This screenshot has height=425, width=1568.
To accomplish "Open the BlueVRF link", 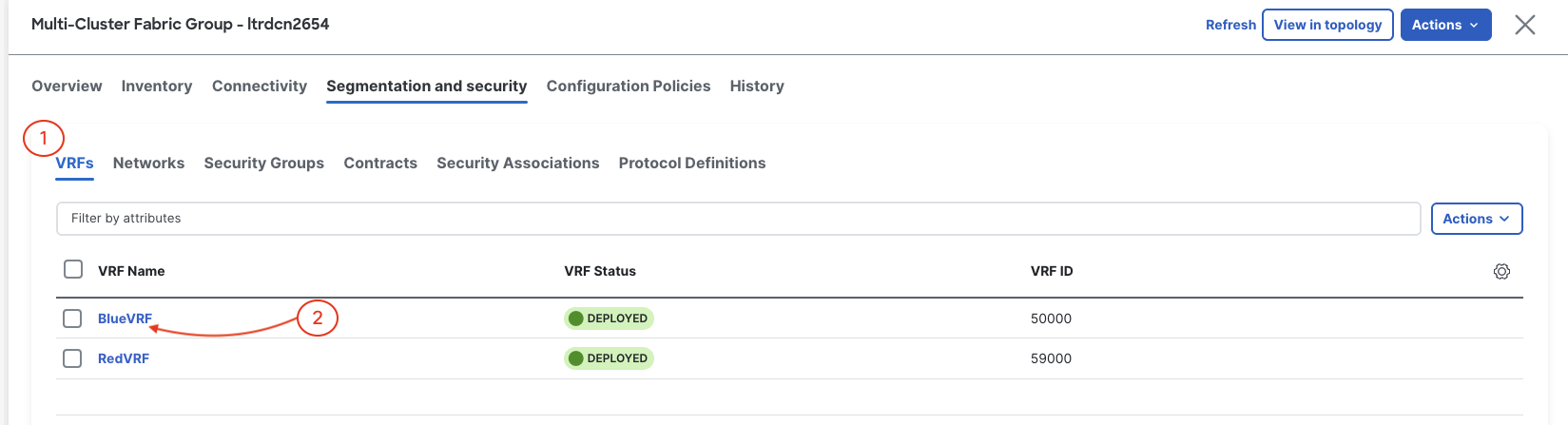I will [125, 319].
